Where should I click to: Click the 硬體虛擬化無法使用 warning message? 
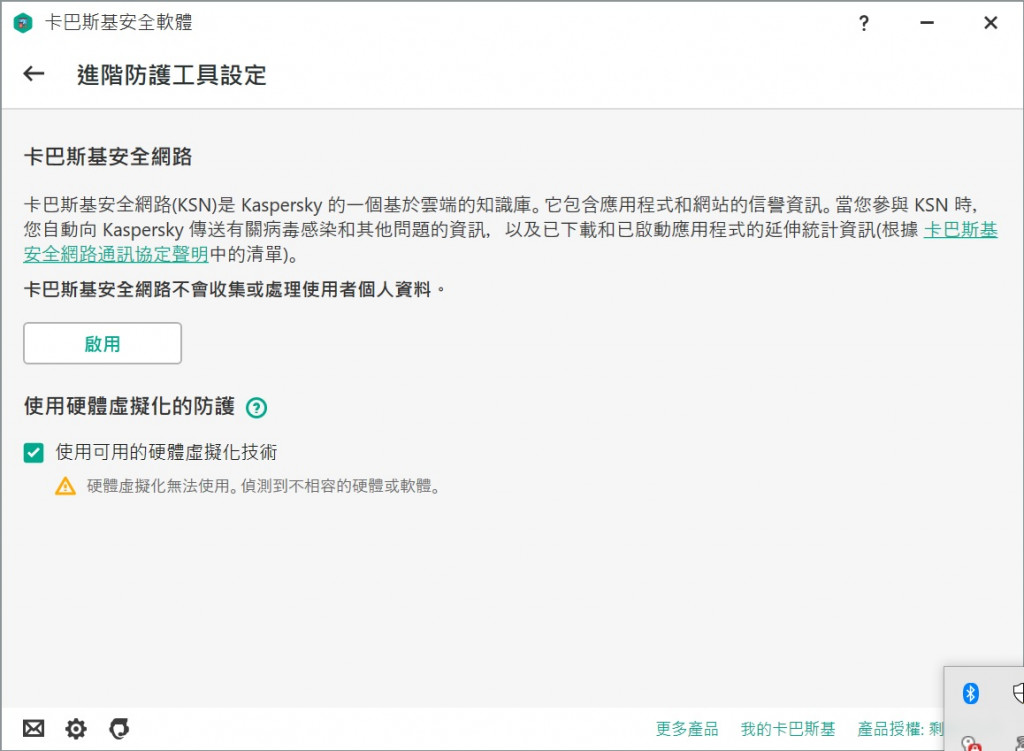[x=264, y=486]
